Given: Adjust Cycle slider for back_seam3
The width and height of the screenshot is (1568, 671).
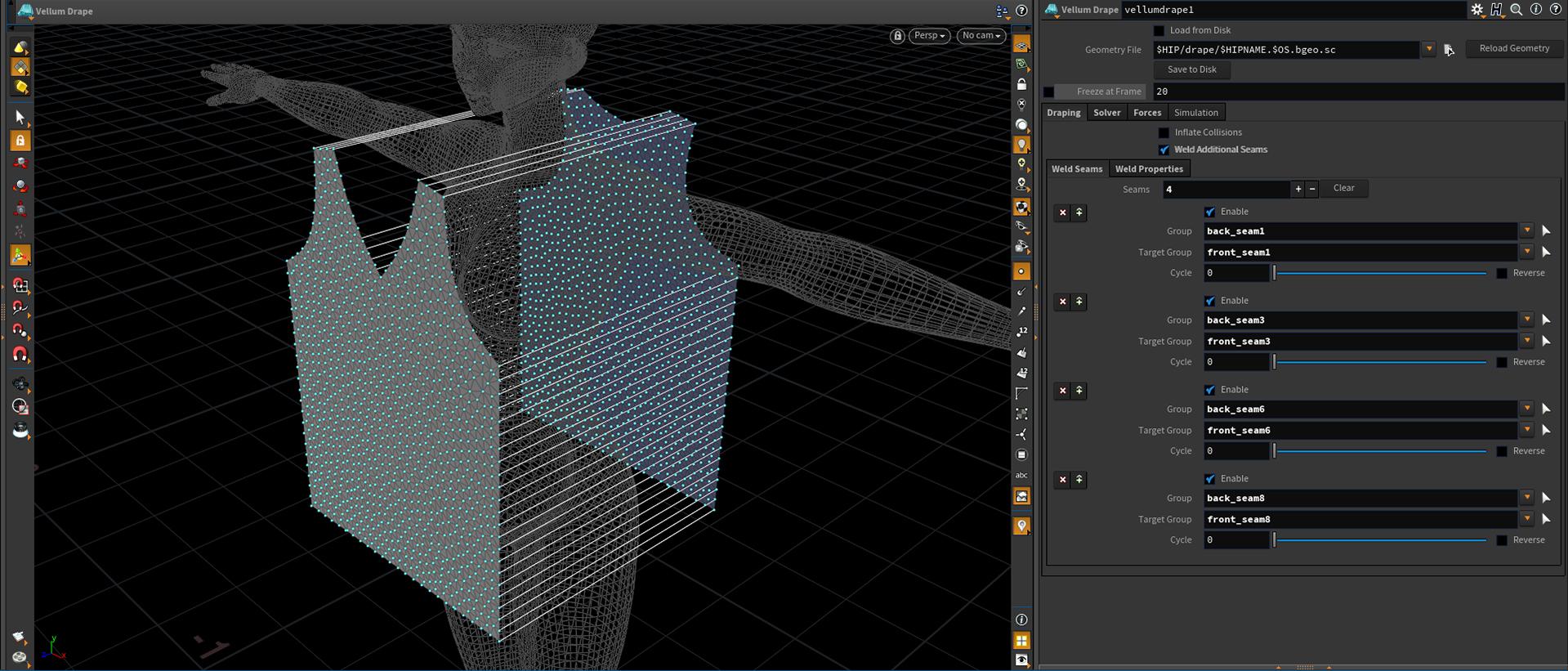Looking at the screenshot, I should 1379,362.
